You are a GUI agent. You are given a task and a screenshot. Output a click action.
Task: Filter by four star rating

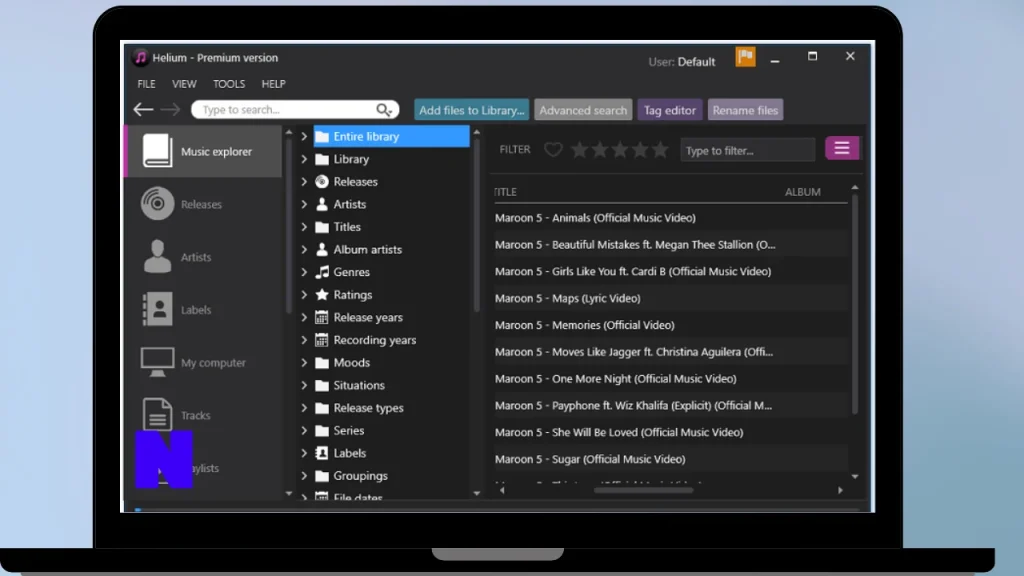(640, 150)
